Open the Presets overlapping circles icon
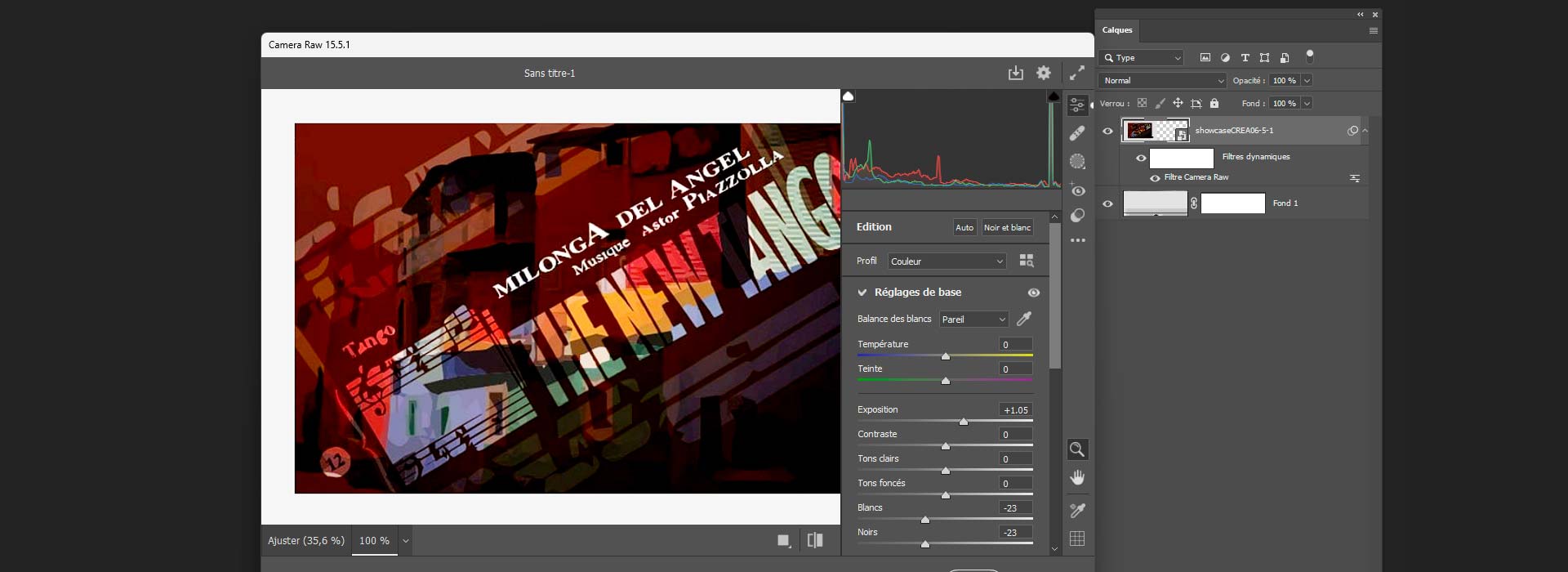 pyautogui.click(x=1077, y=216)
